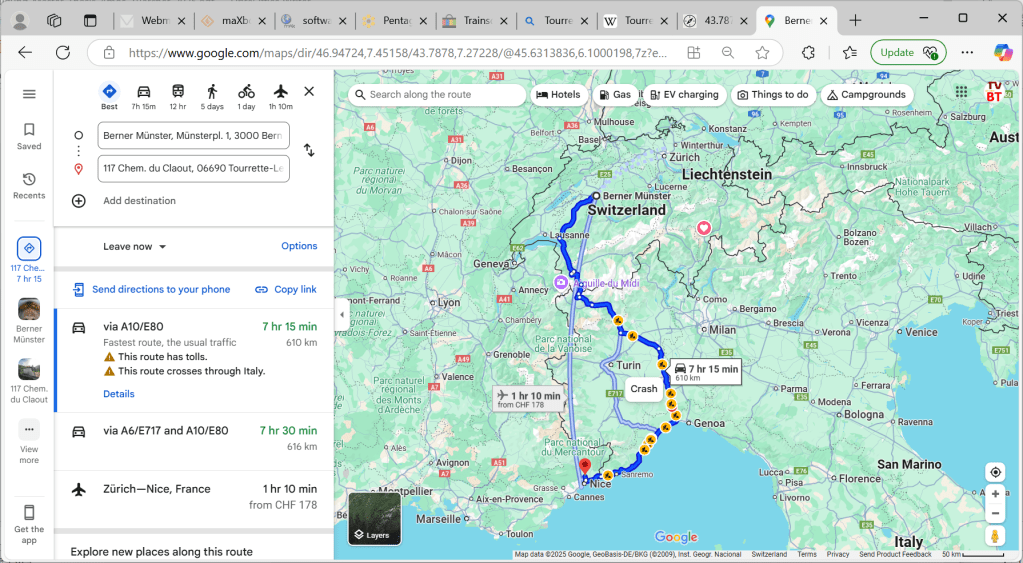Click the Berner Münster starting point field
1023x563 pixels.
click(193, 135)
